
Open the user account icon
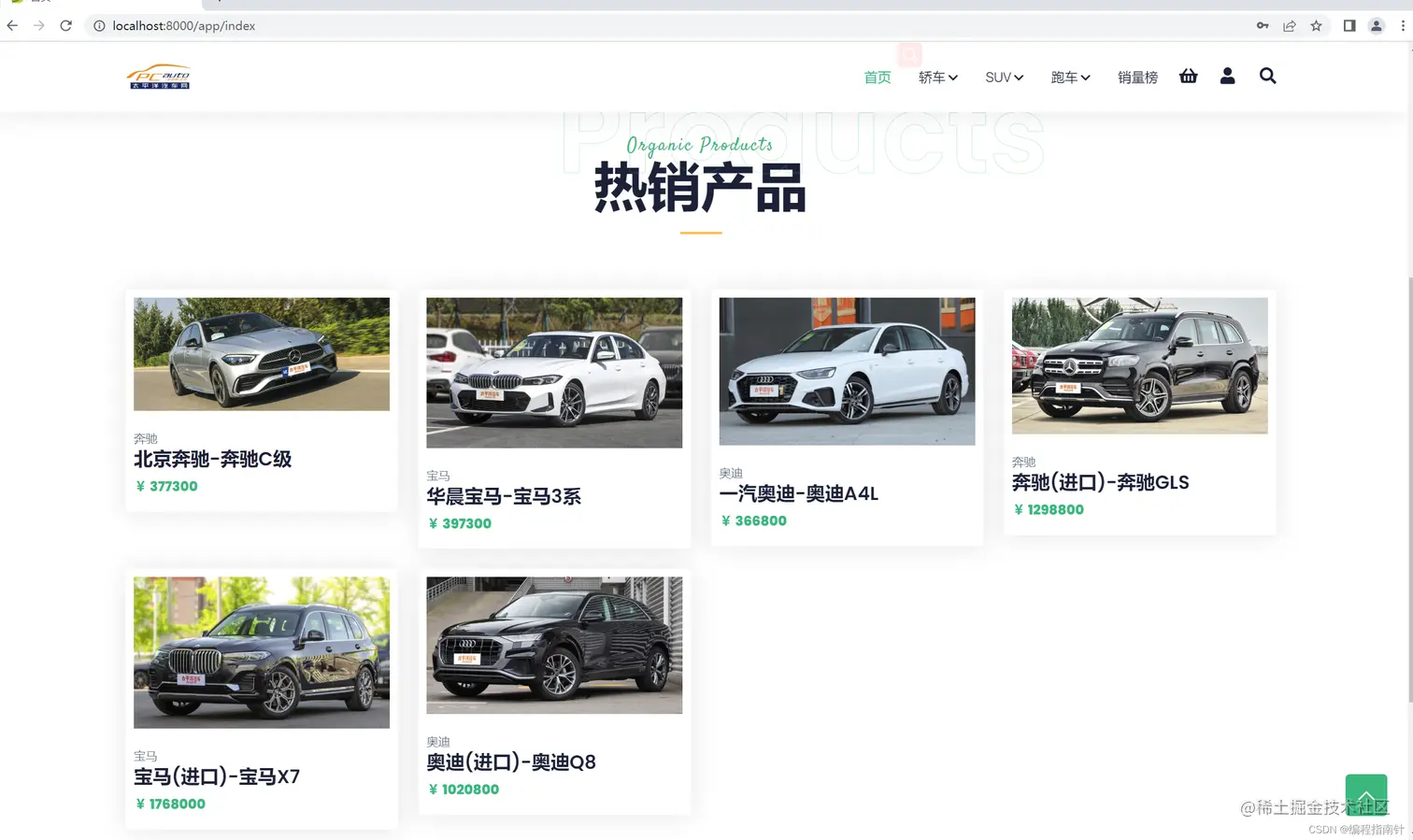(1228, 77)
